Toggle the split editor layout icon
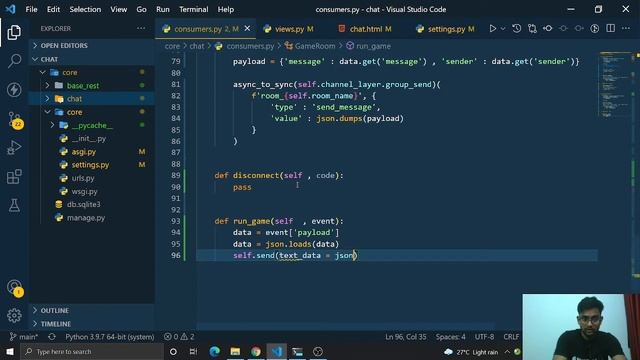The width and height of the screenshot is (640, 360). point(611,29)
